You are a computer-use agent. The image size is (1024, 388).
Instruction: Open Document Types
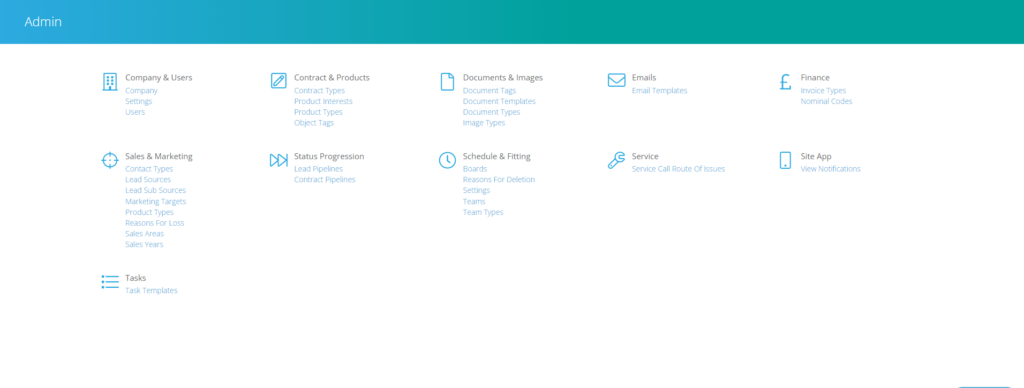(491, 112)
